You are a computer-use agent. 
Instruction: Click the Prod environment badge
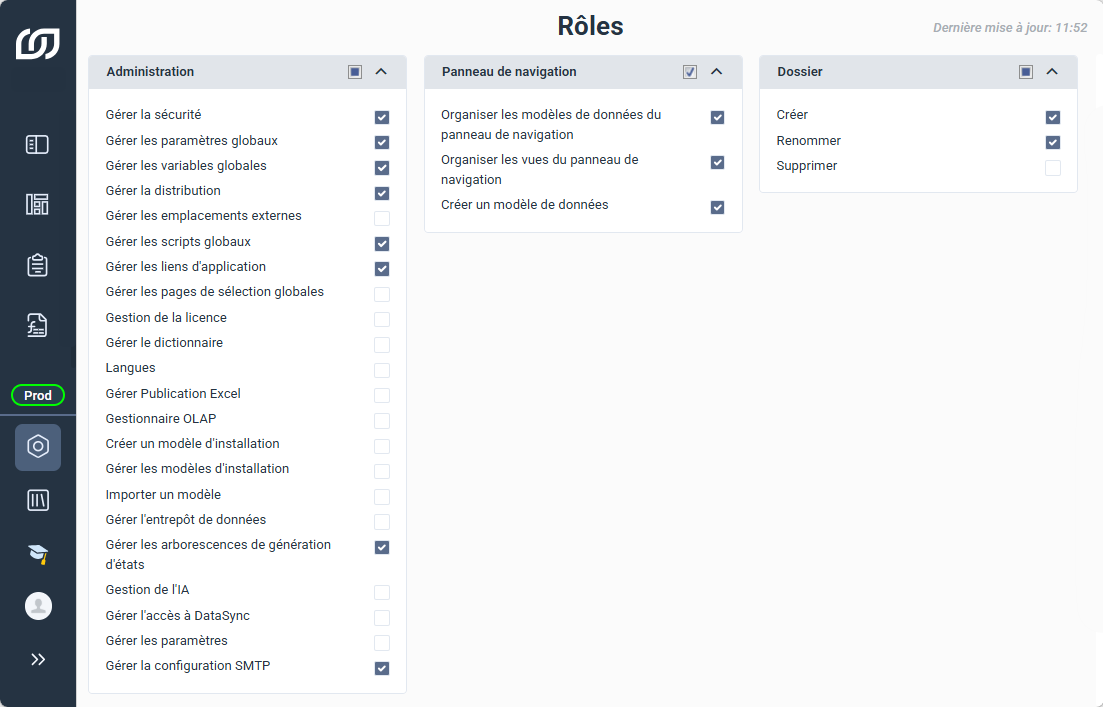[38, 395]
